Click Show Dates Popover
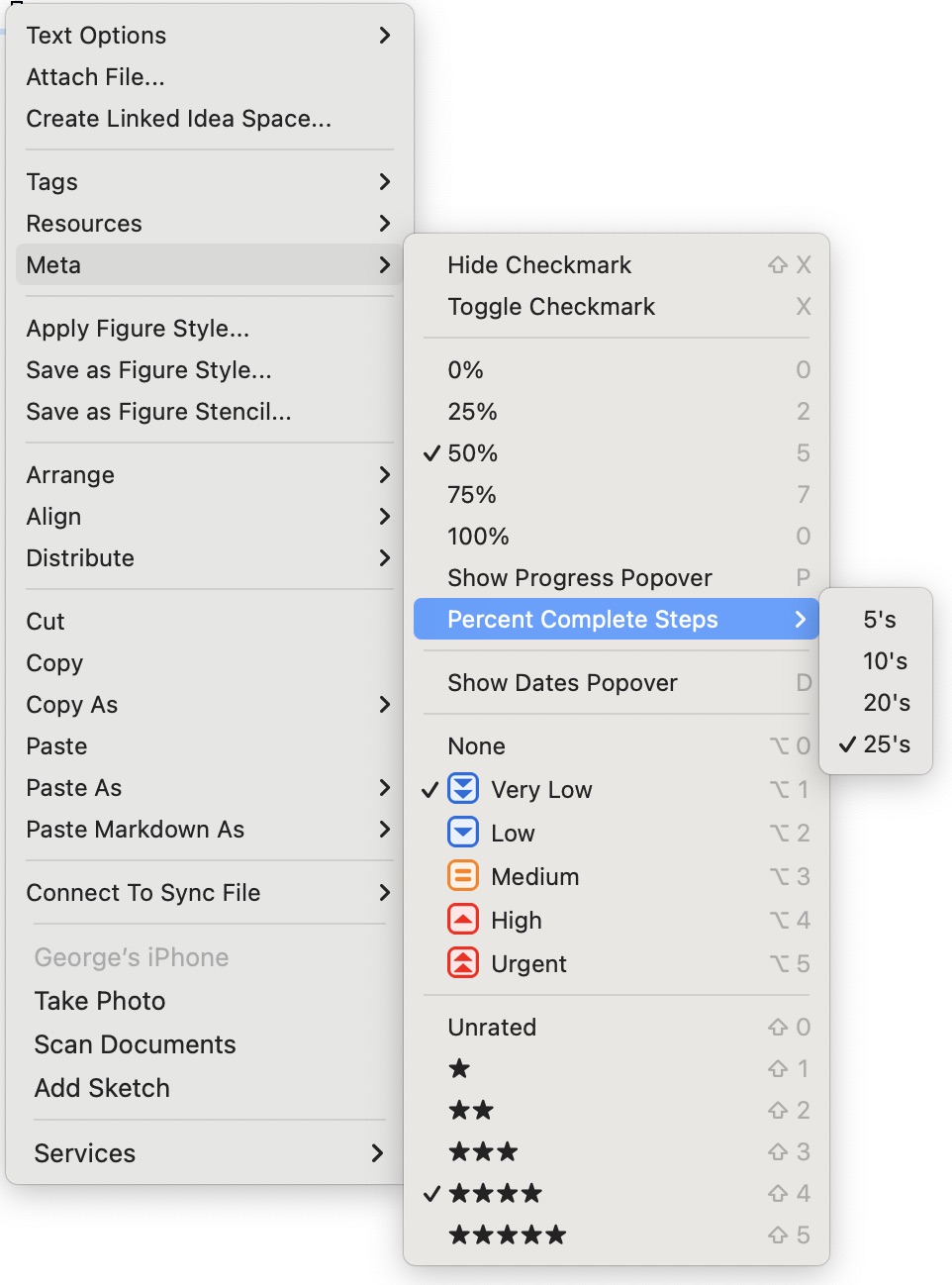952x1285 pixels. (x=562, y=683)
